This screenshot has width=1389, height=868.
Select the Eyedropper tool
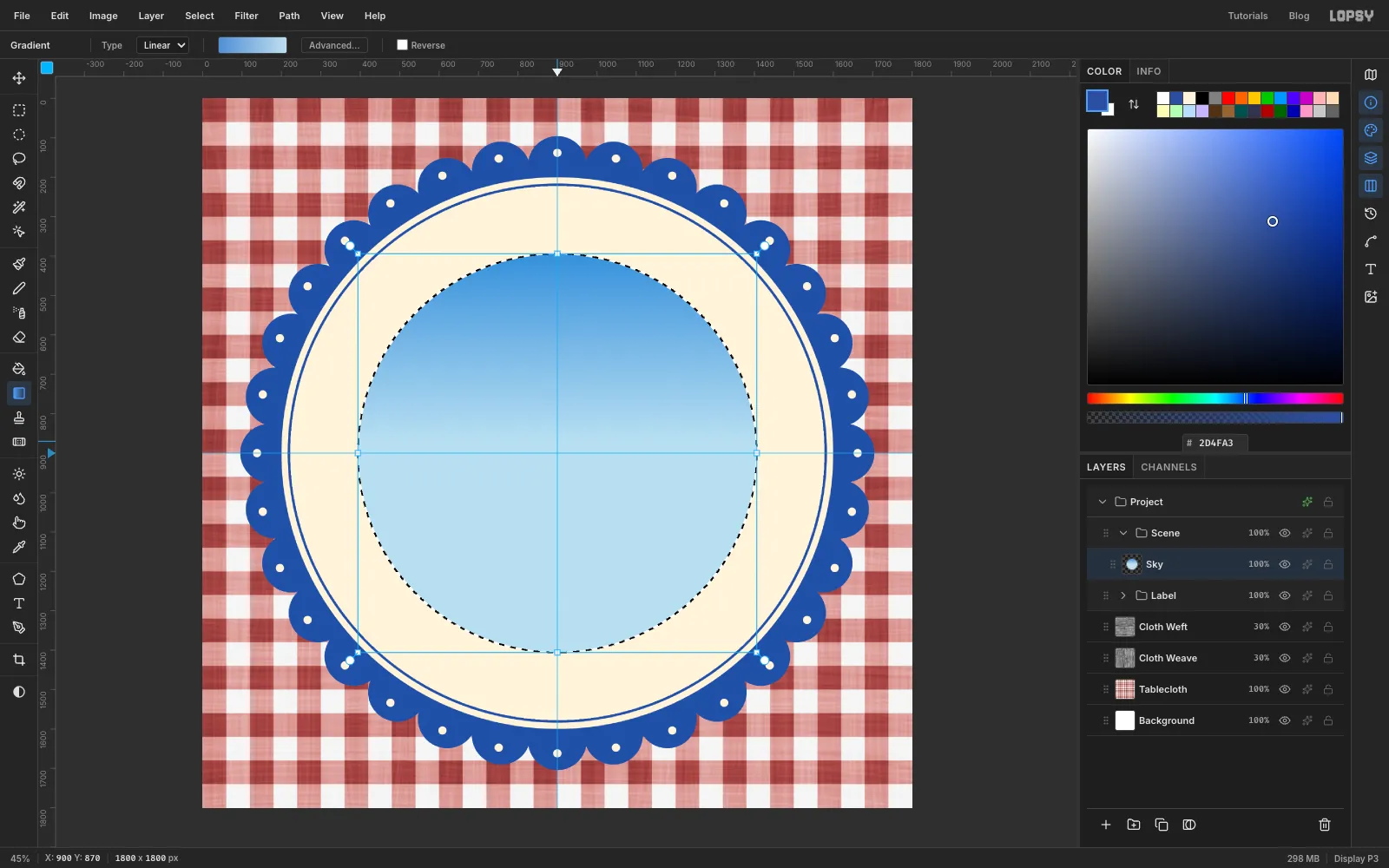point(19,547)
